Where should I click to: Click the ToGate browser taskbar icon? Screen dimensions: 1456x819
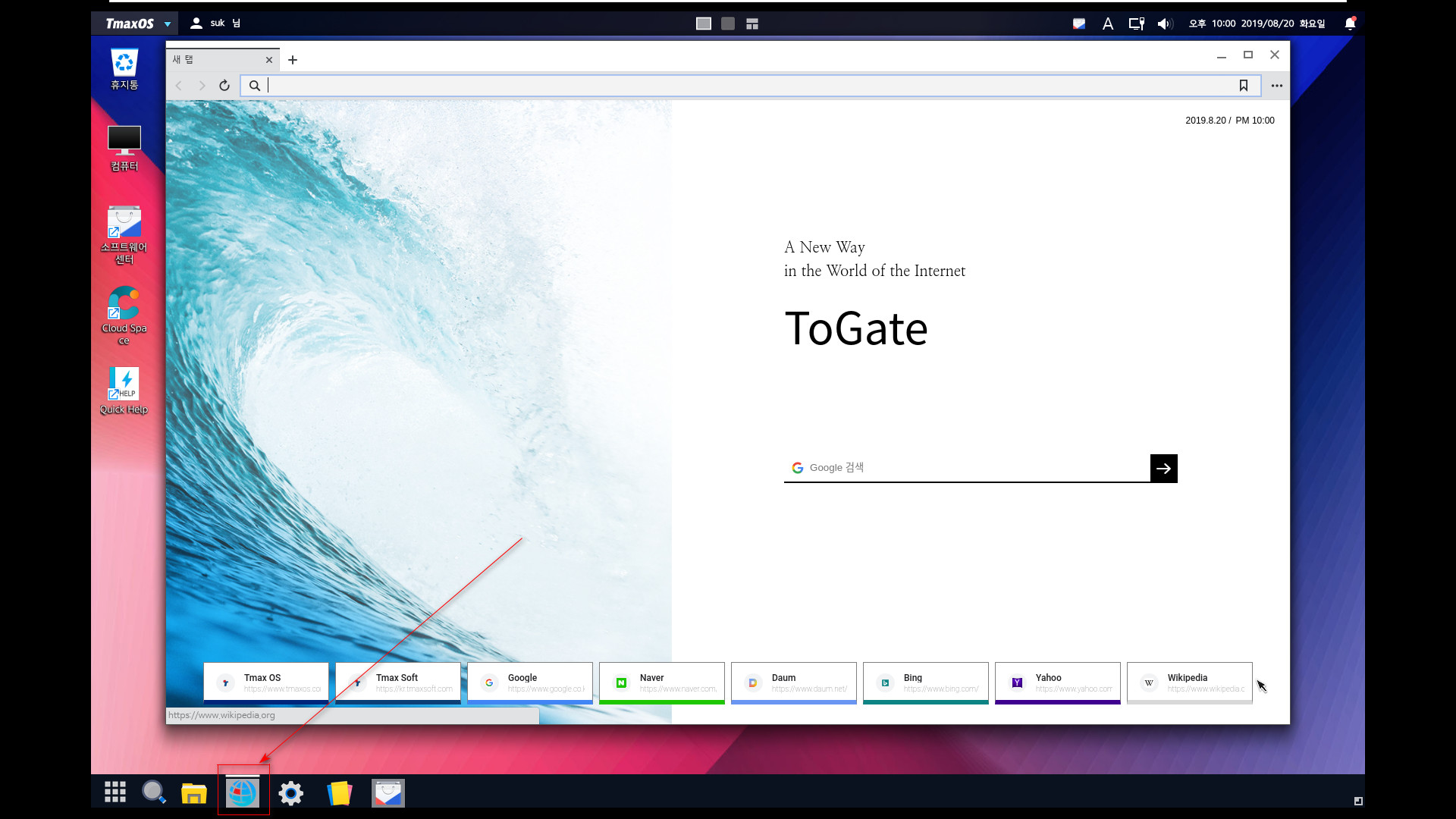point(243,793)
